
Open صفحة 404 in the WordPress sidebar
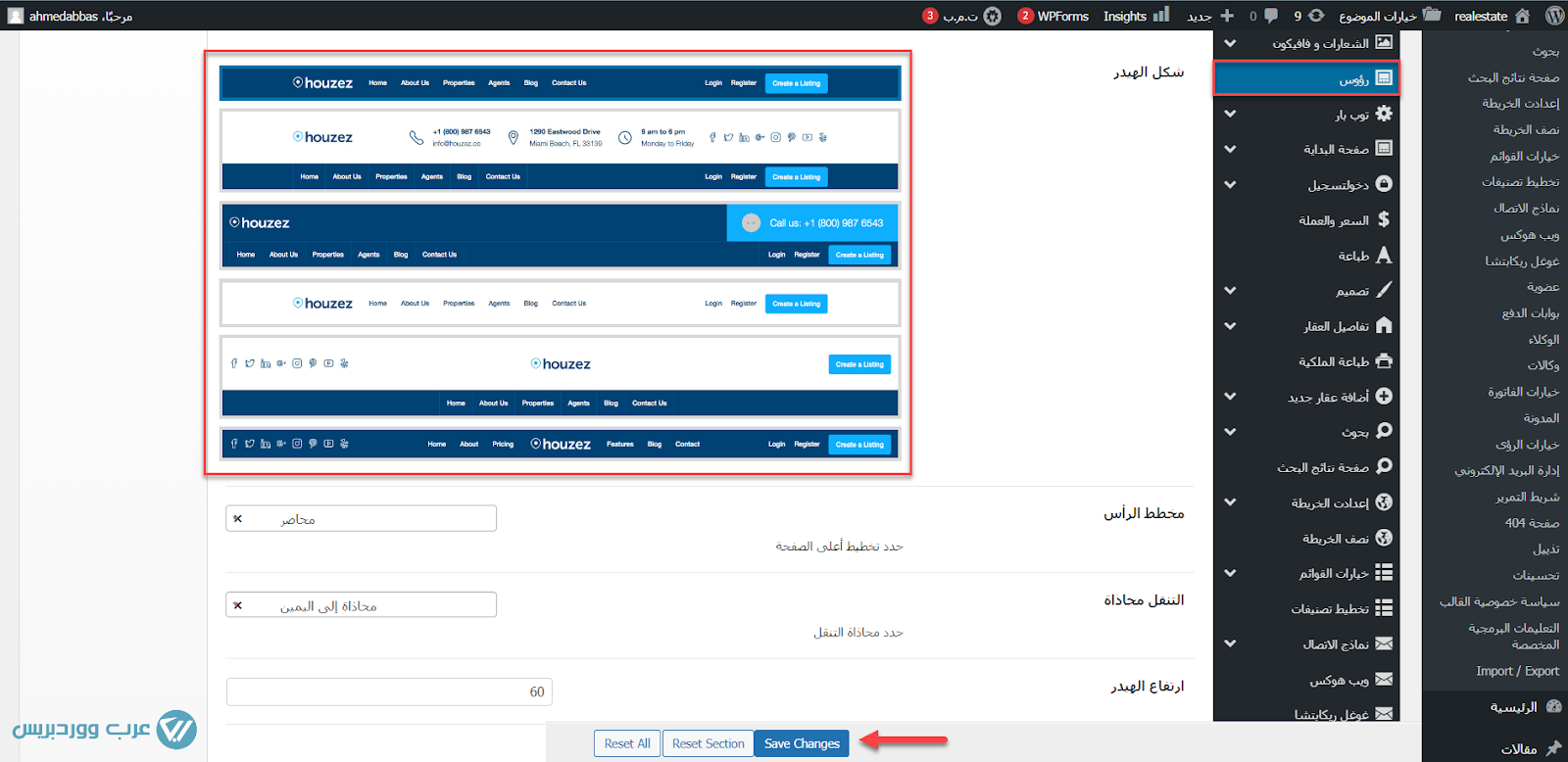click(x=1533, y=523)
